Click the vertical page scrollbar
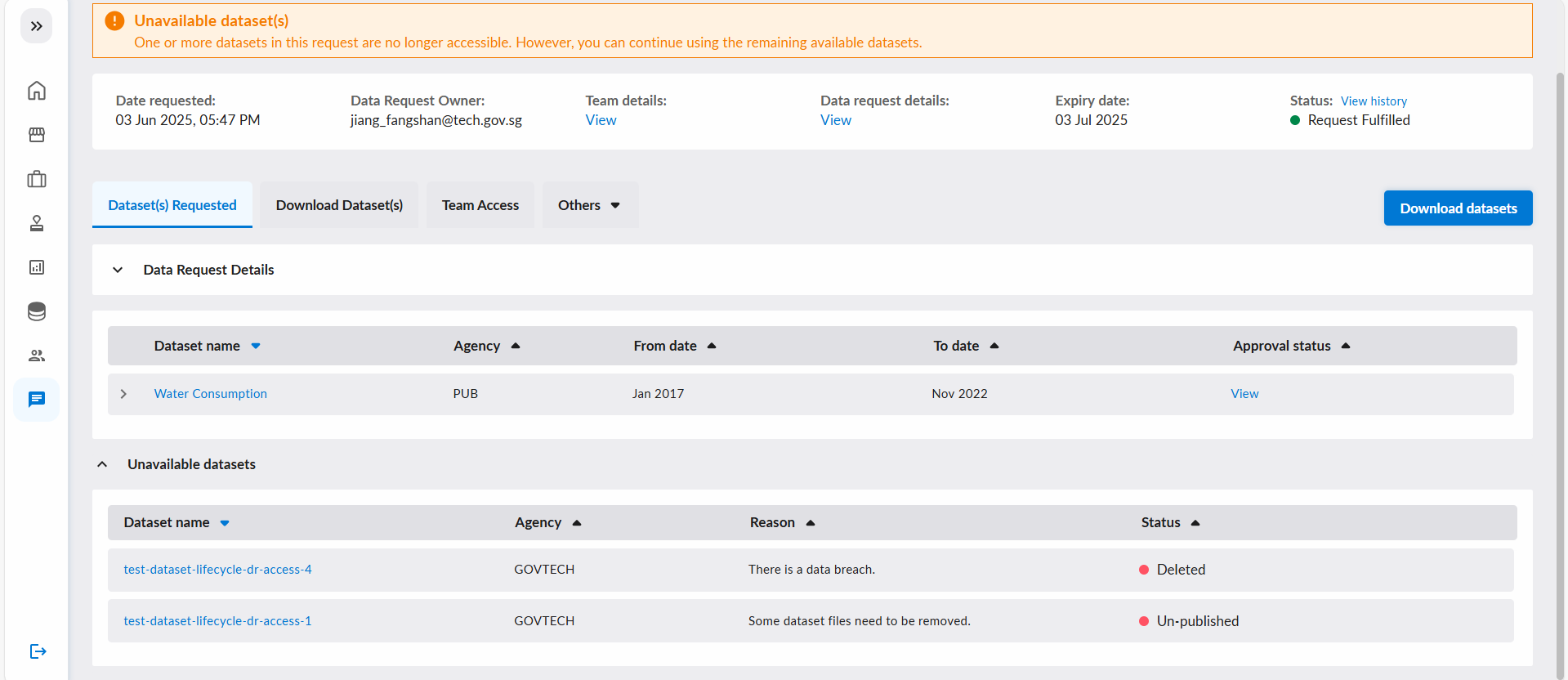This screenshot has height=680, width=1568. [x=1560, y=376]
